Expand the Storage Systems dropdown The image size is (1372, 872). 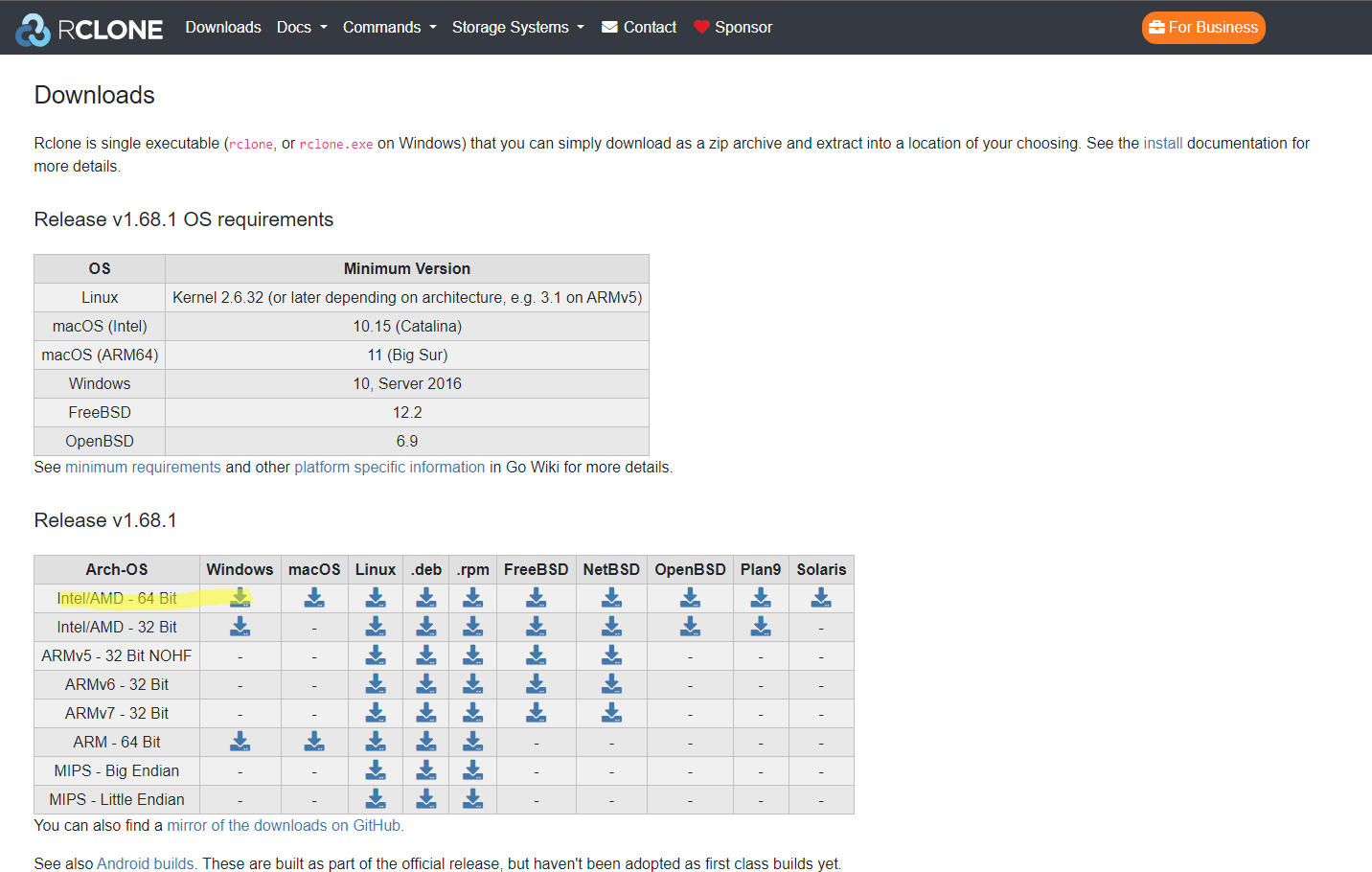click(517, 27)
